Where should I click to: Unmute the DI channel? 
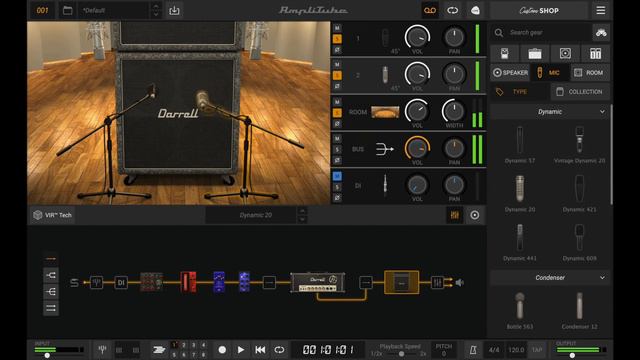click(x=337, y=176)
